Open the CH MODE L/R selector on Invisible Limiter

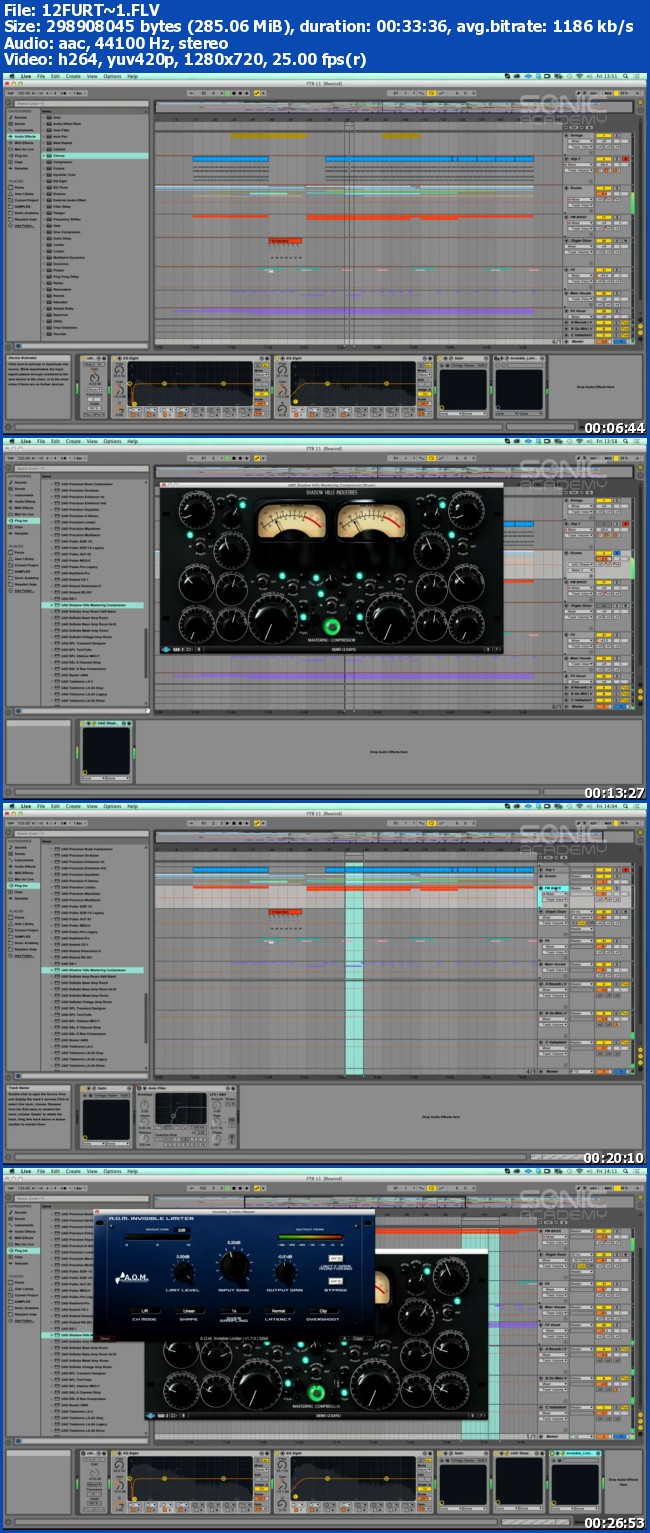pyautogui.click(x=145, y=1310)
